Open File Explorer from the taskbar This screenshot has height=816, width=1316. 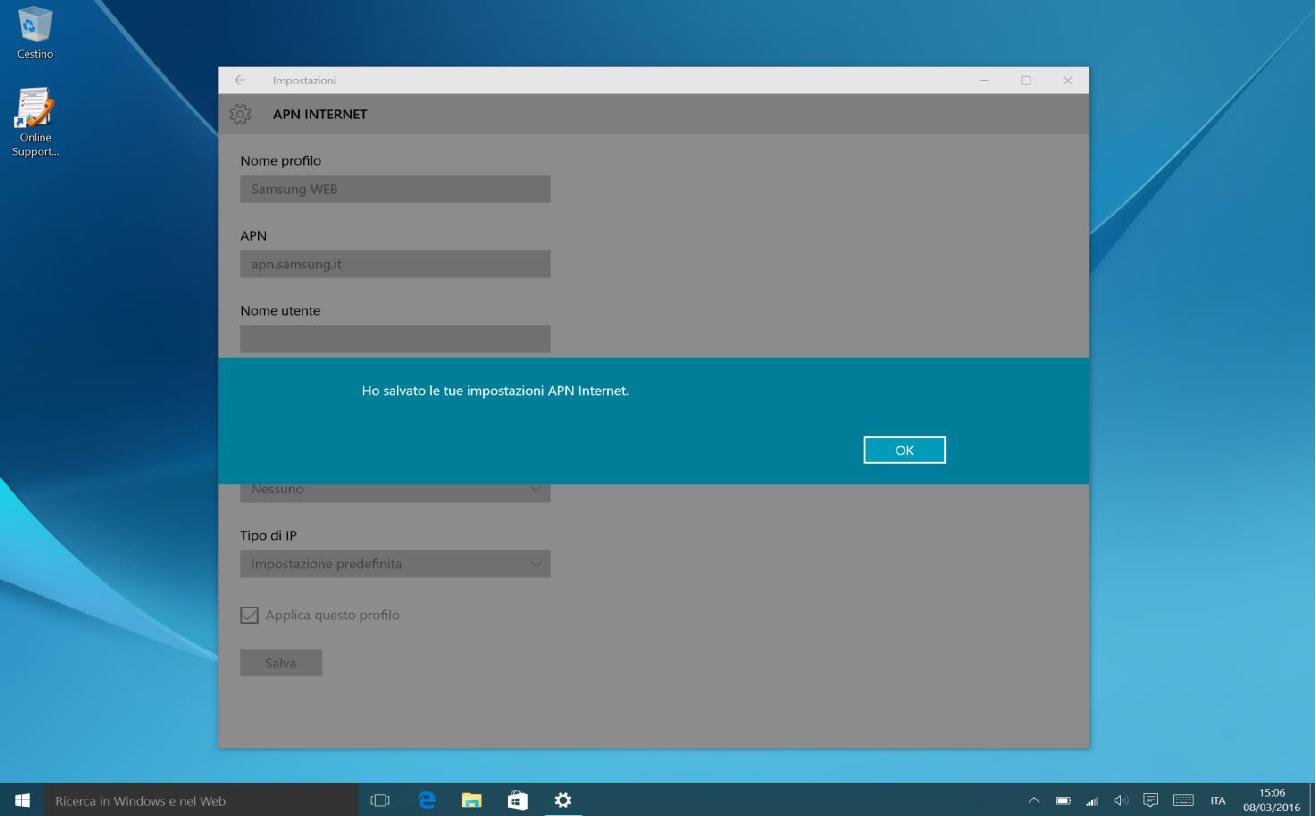point(472,800)
